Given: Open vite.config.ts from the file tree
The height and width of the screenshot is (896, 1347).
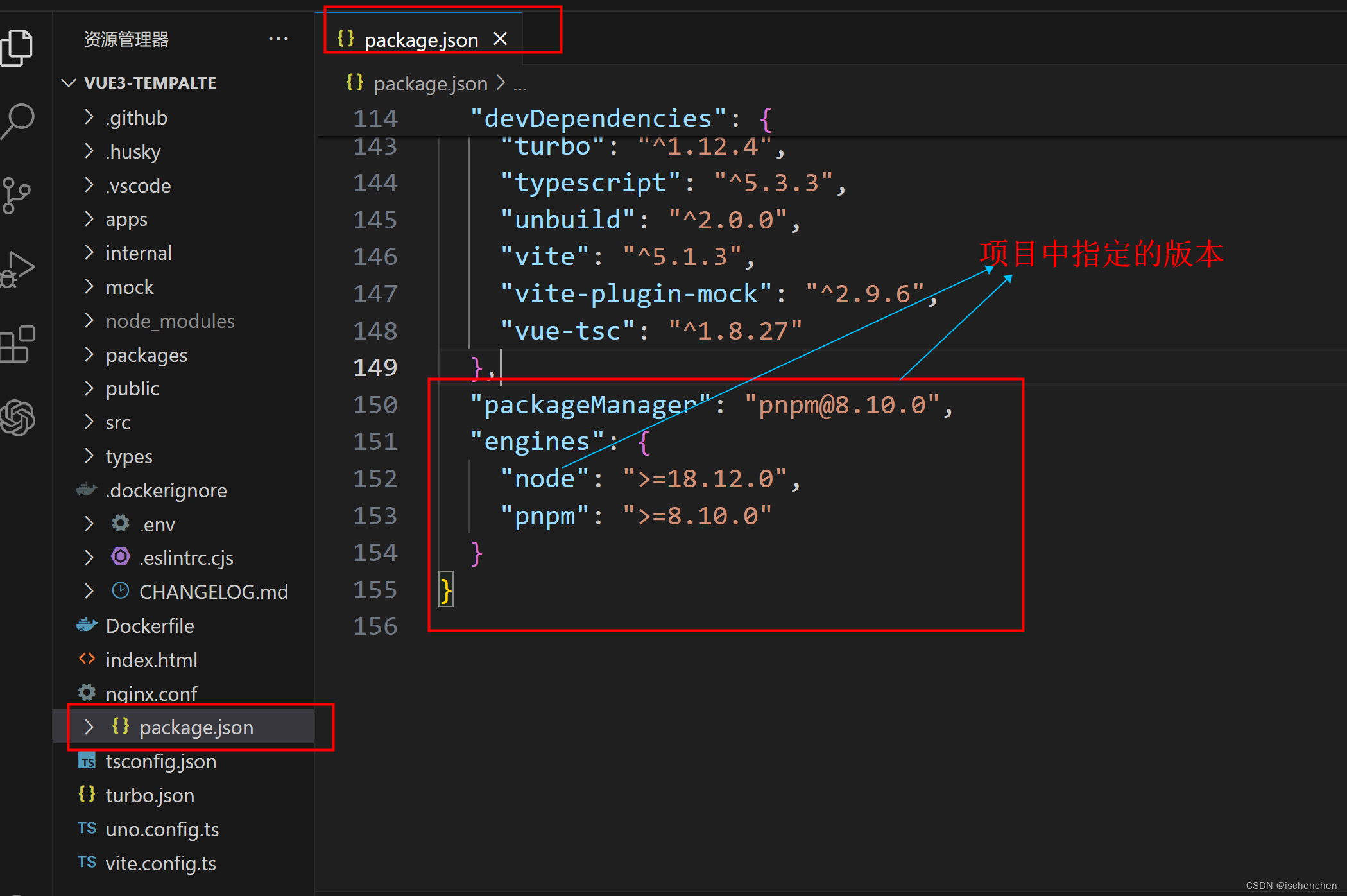Looking at the screenshot, I should (160, 863).
